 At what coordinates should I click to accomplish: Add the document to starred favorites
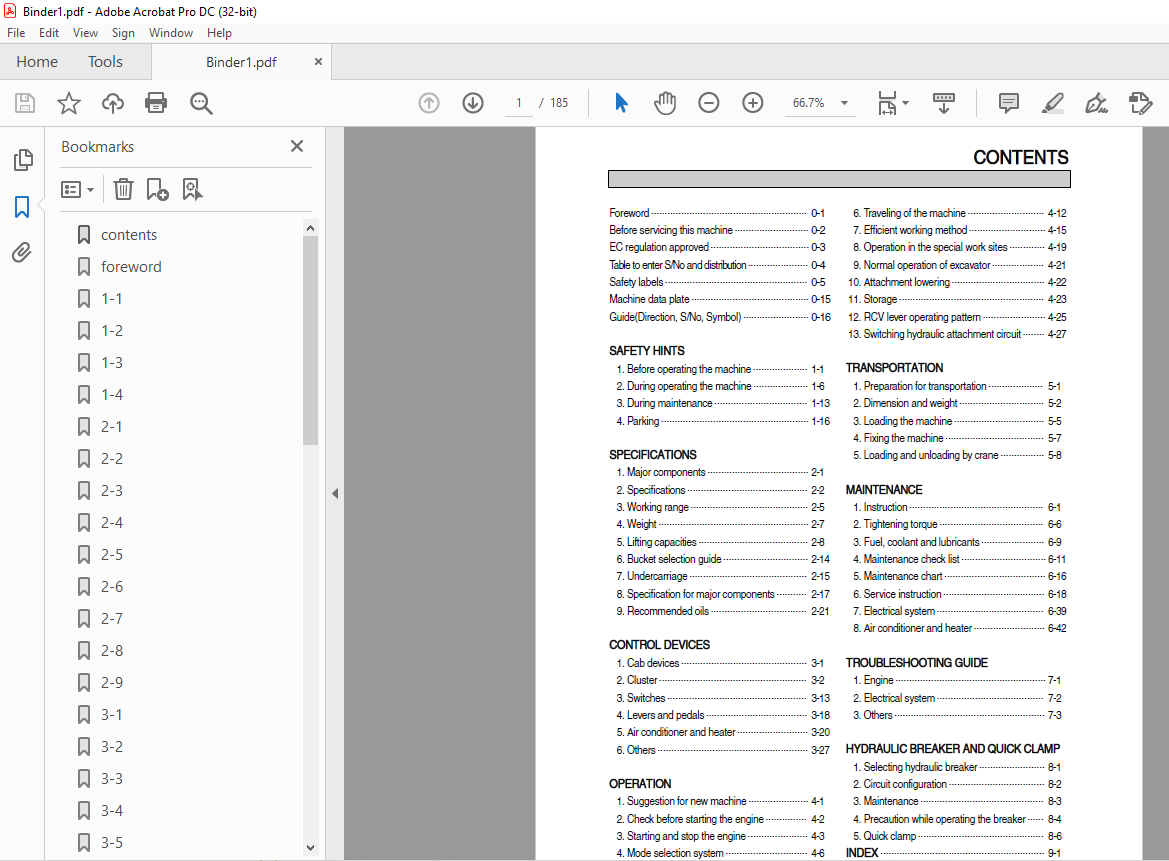68,103
